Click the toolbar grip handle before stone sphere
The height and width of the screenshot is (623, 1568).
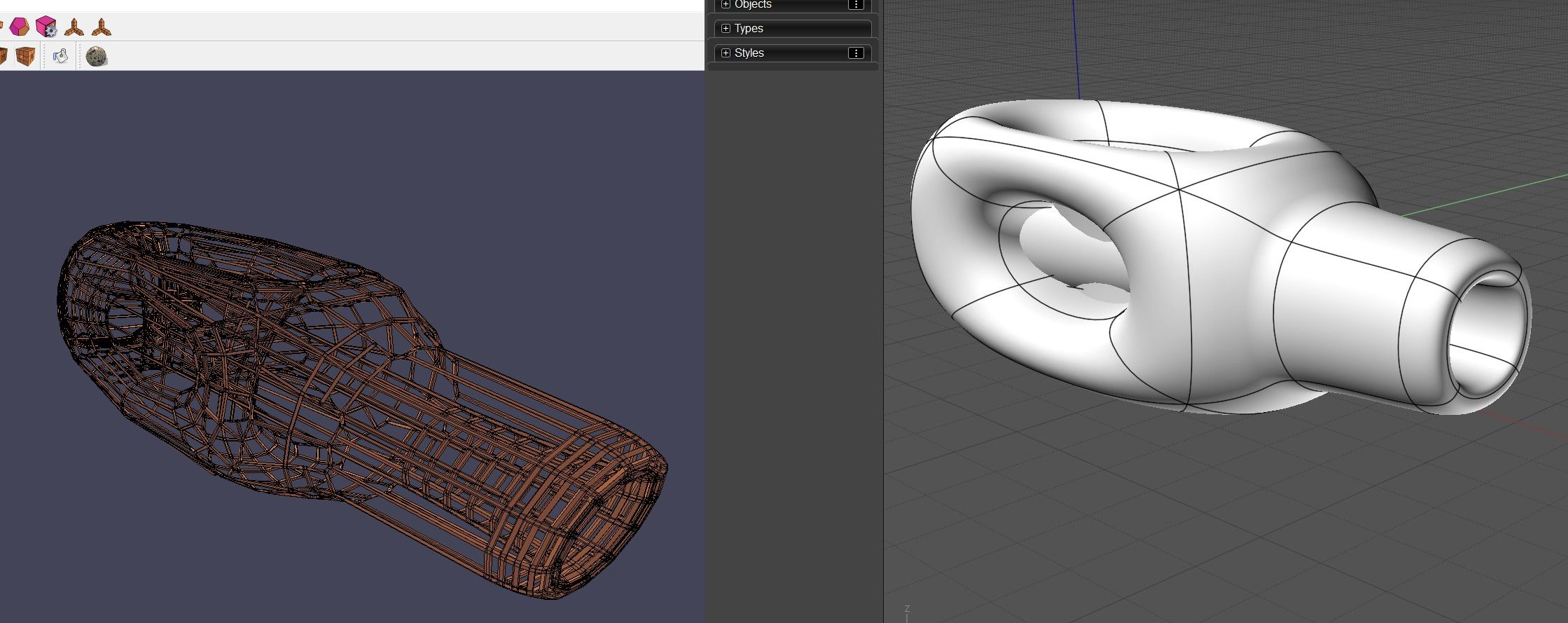[79, 56]
